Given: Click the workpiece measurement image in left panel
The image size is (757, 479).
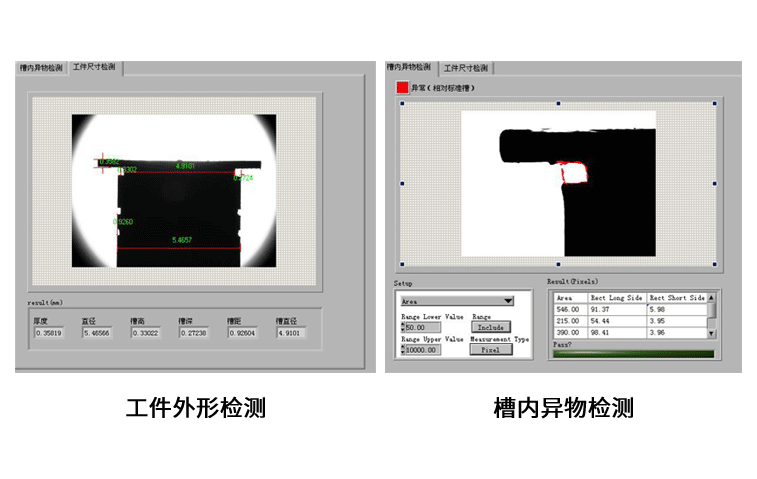Looking at the screenshot, I should click(174, 191).
